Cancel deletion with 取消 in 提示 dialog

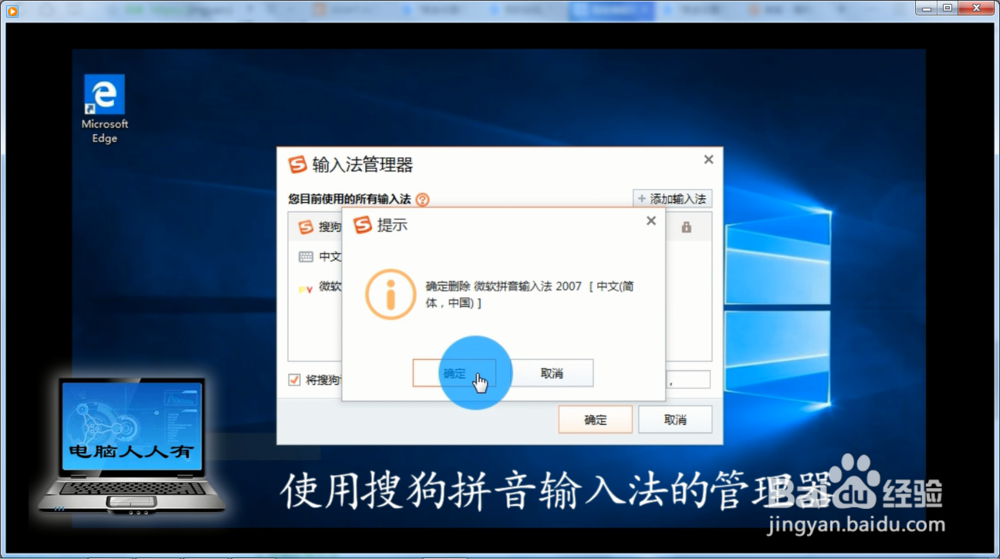552,373
